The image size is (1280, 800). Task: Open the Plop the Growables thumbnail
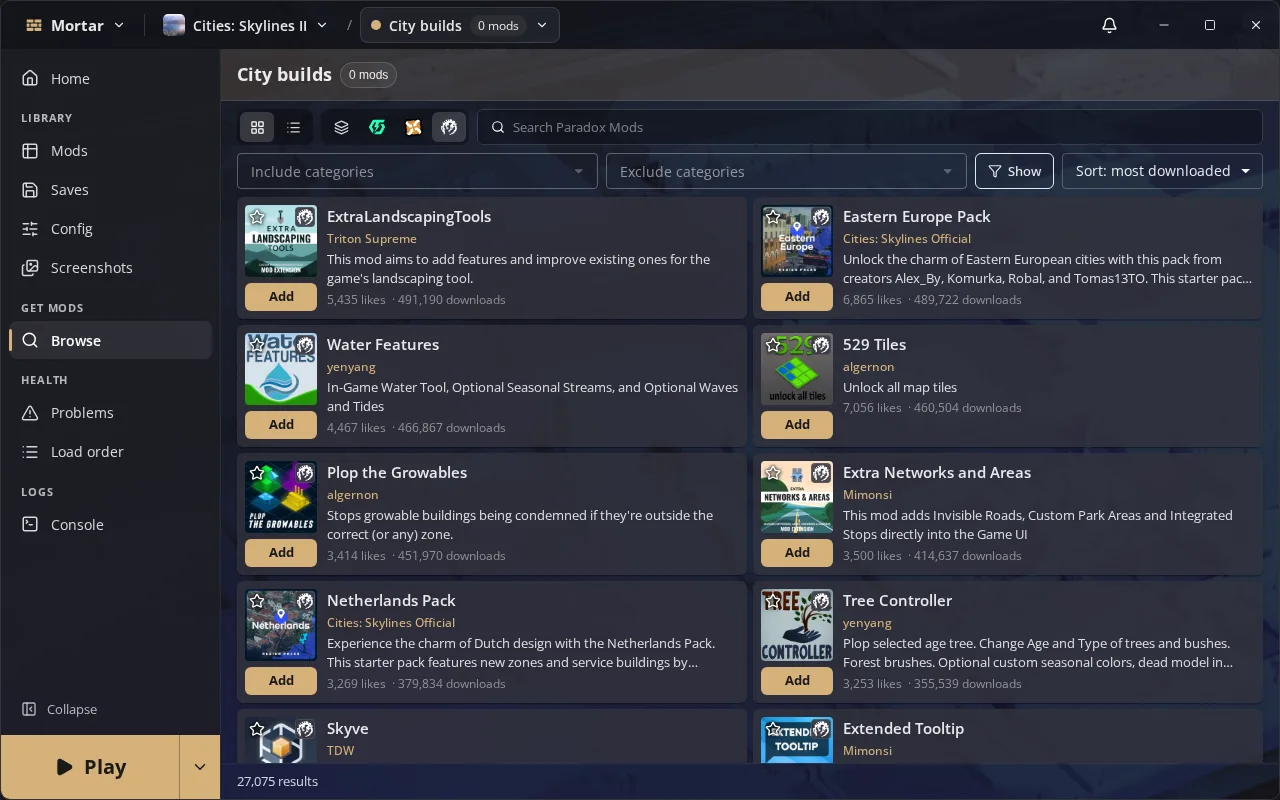(281, 497)
